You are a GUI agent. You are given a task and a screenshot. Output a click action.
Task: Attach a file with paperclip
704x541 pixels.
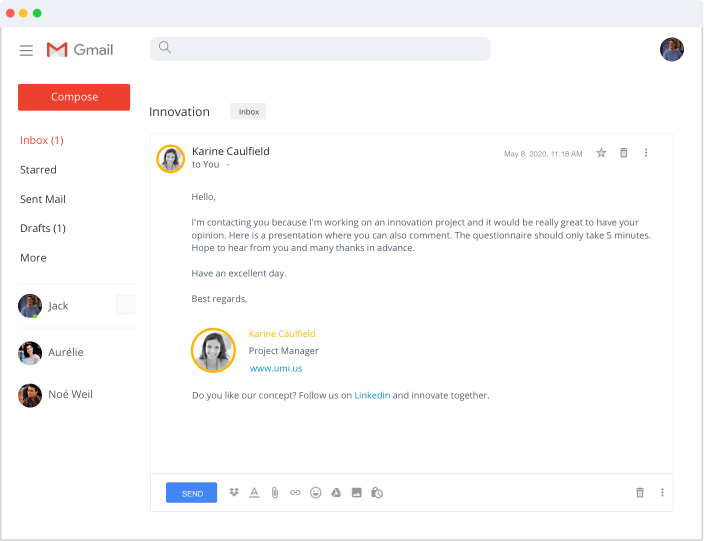(x=275, y=493)
